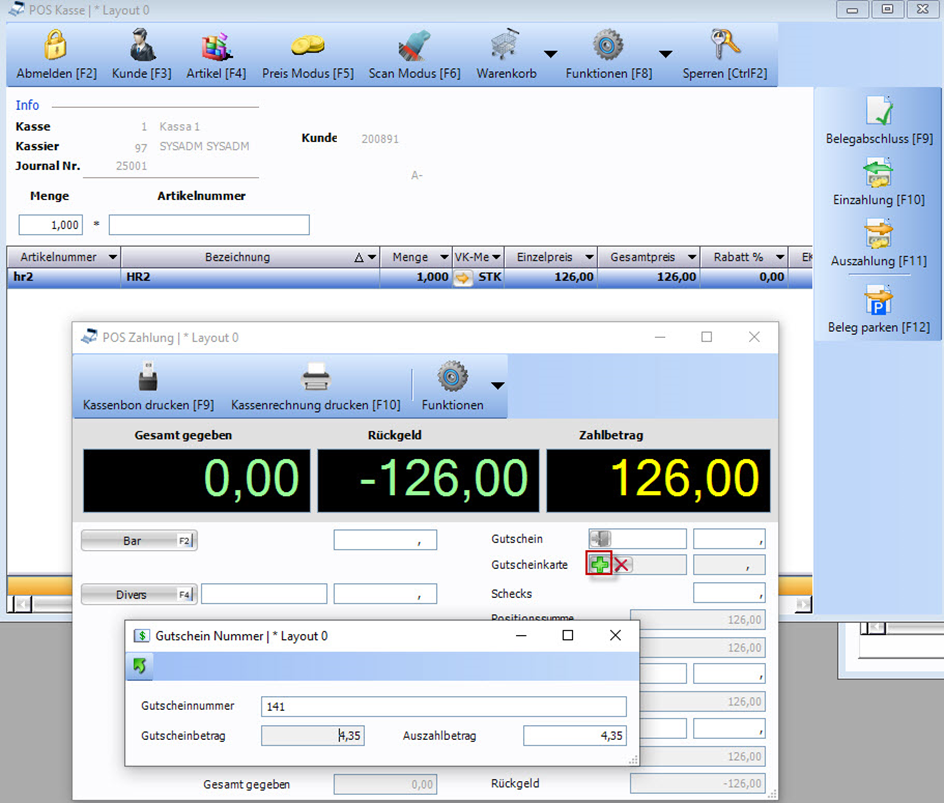
Task: Expand Funktionen [F8] dropdown arrow
Action: click(665, 54)
